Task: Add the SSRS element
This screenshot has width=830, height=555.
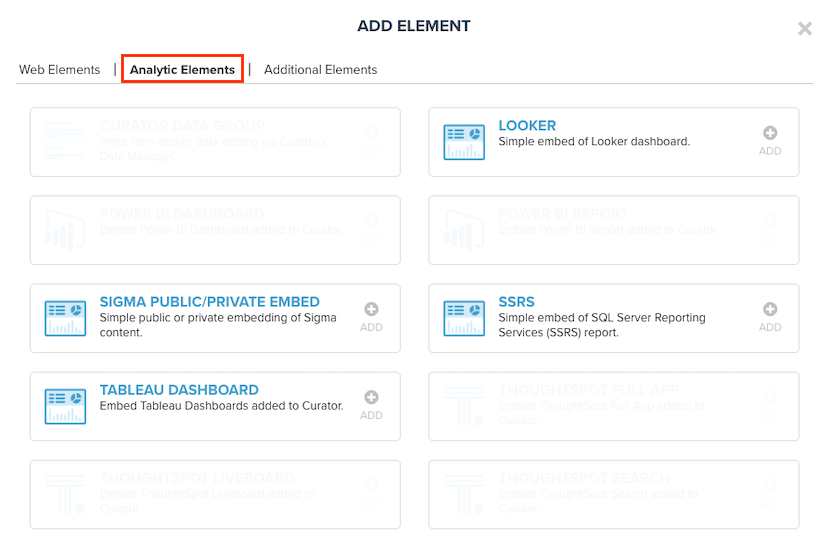Action: (770, 317)
